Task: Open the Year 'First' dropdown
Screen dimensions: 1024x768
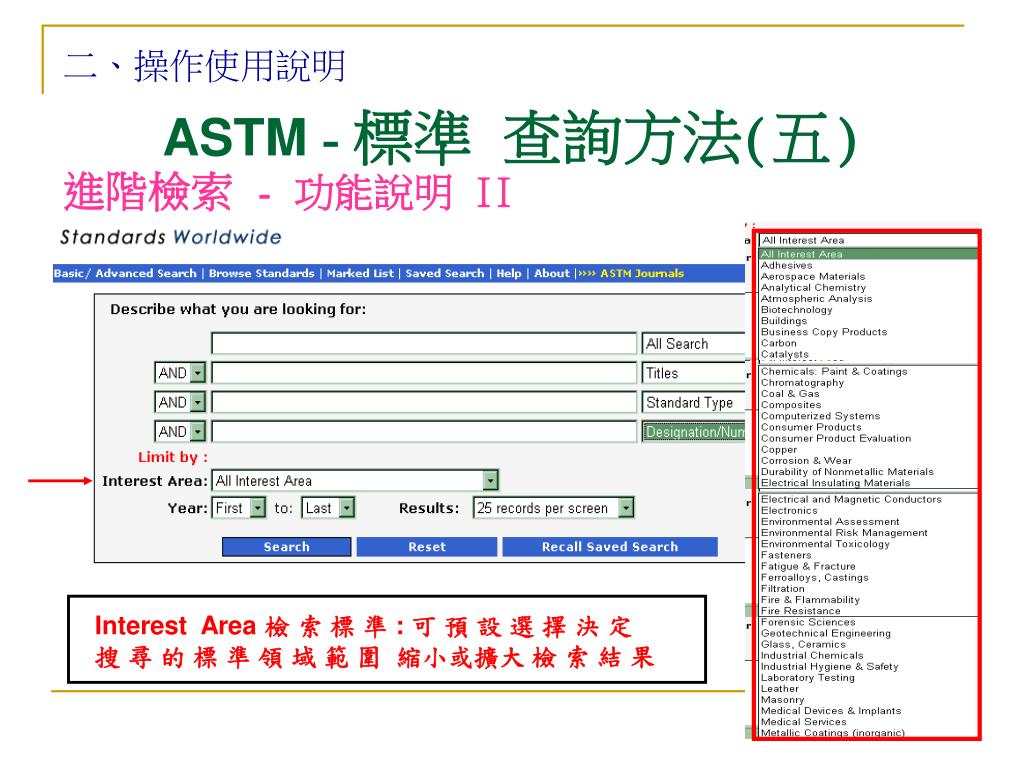Action: coord(238,508)
